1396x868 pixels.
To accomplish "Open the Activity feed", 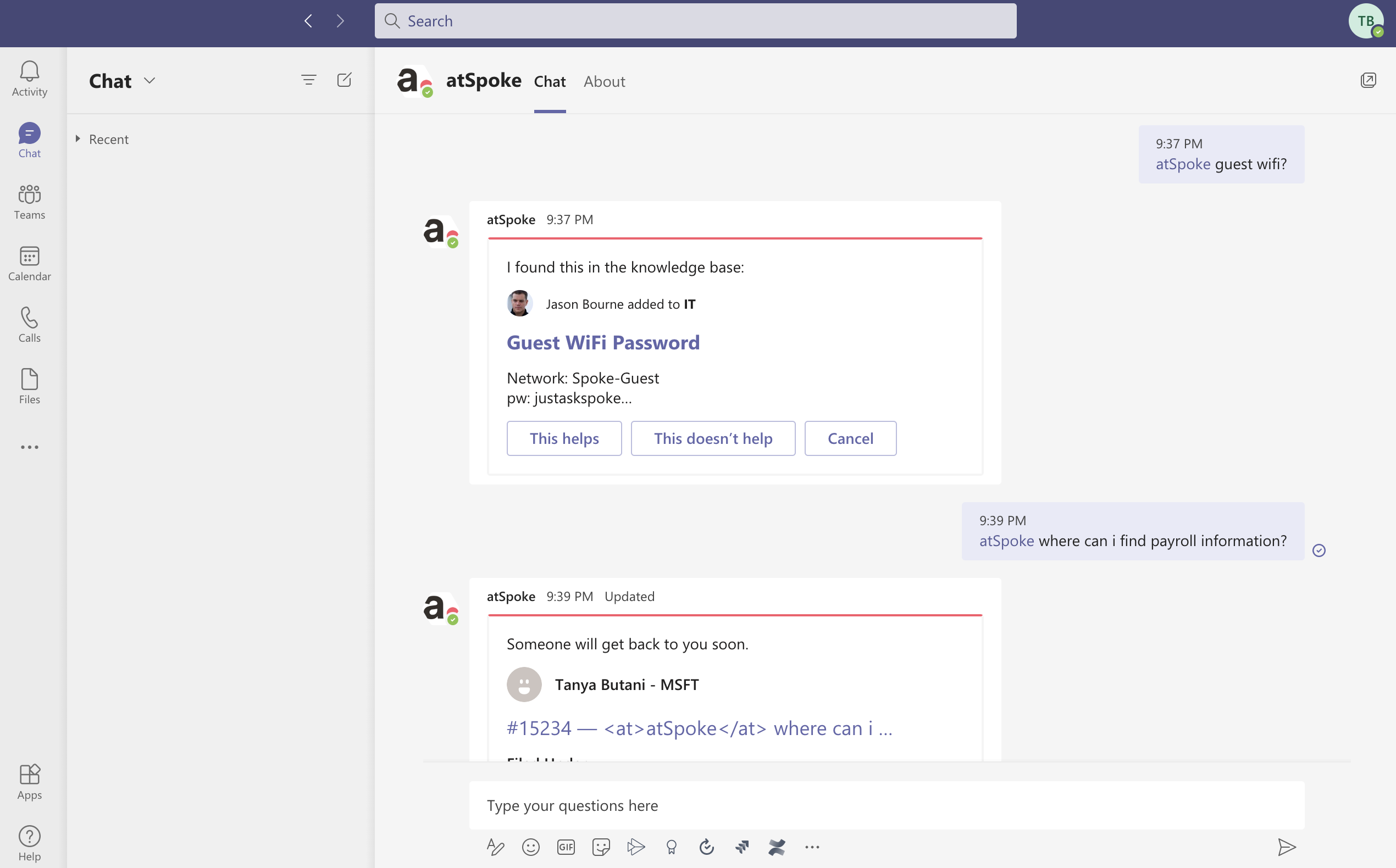I will coord(29,79).
